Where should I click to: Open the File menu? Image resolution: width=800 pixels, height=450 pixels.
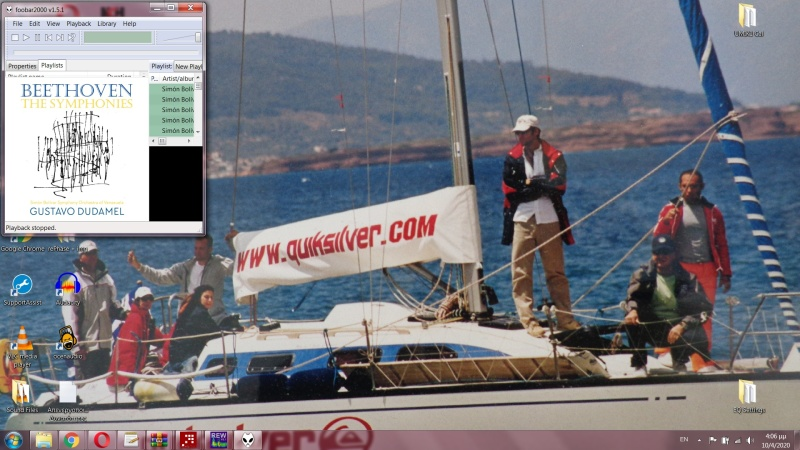17,23
